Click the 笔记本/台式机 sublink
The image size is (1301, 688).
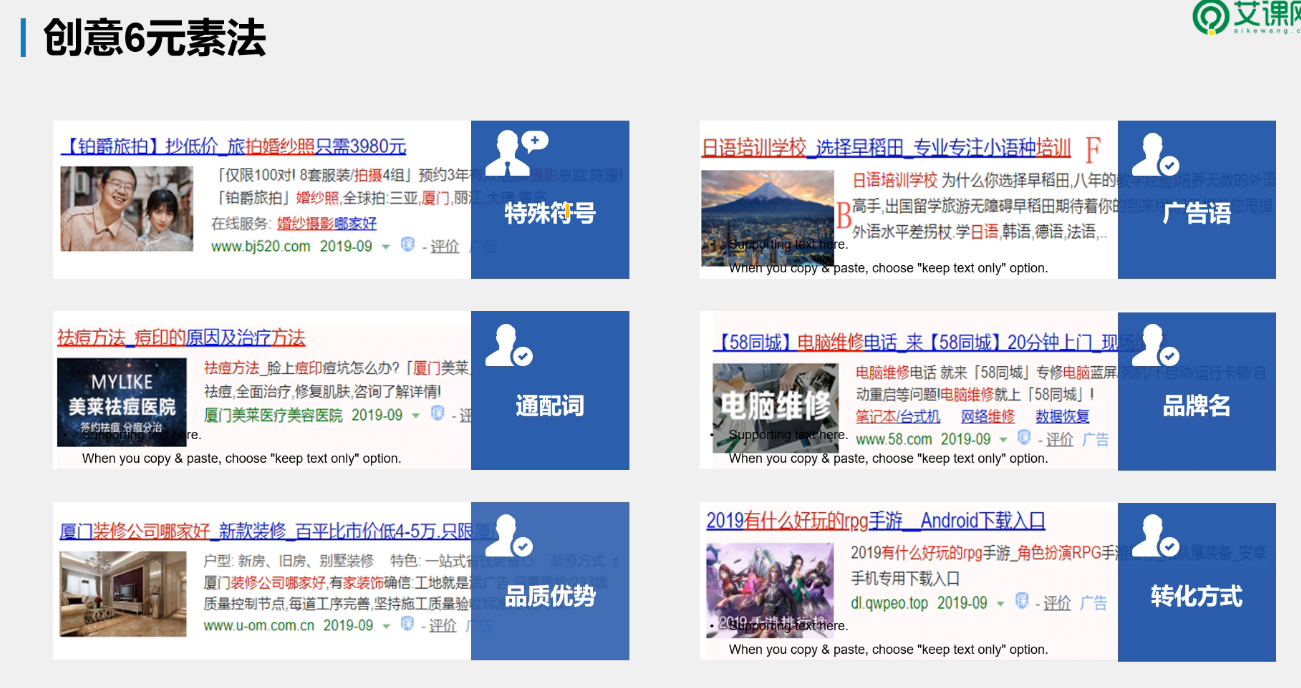coord(898,416)
